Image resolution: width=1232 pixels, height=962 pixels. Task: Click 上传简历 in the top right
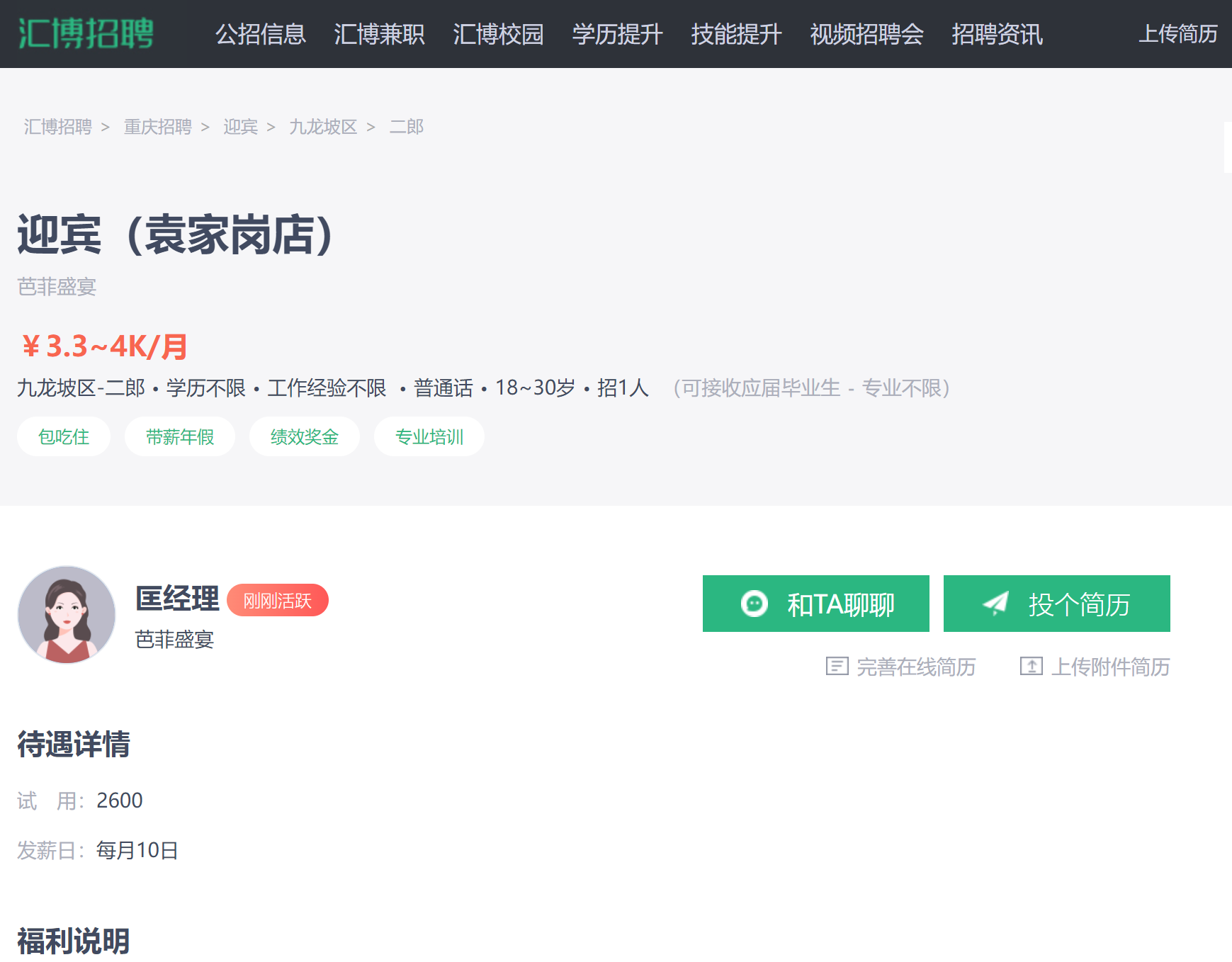pyautogui.click(x=1178, y=34)
